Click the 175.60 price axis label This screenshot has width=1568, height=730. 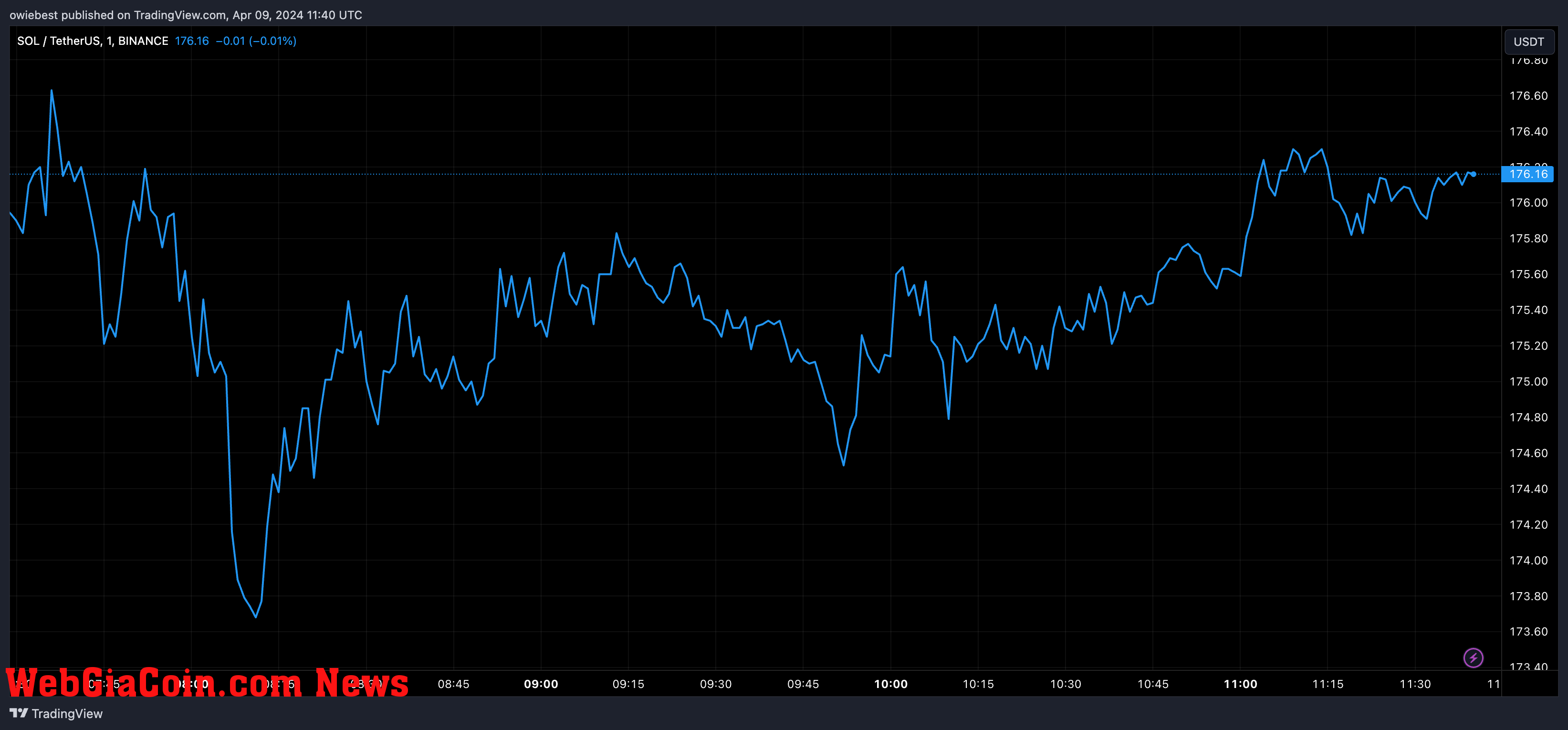pyautogui.click(x=1528, y=275)
